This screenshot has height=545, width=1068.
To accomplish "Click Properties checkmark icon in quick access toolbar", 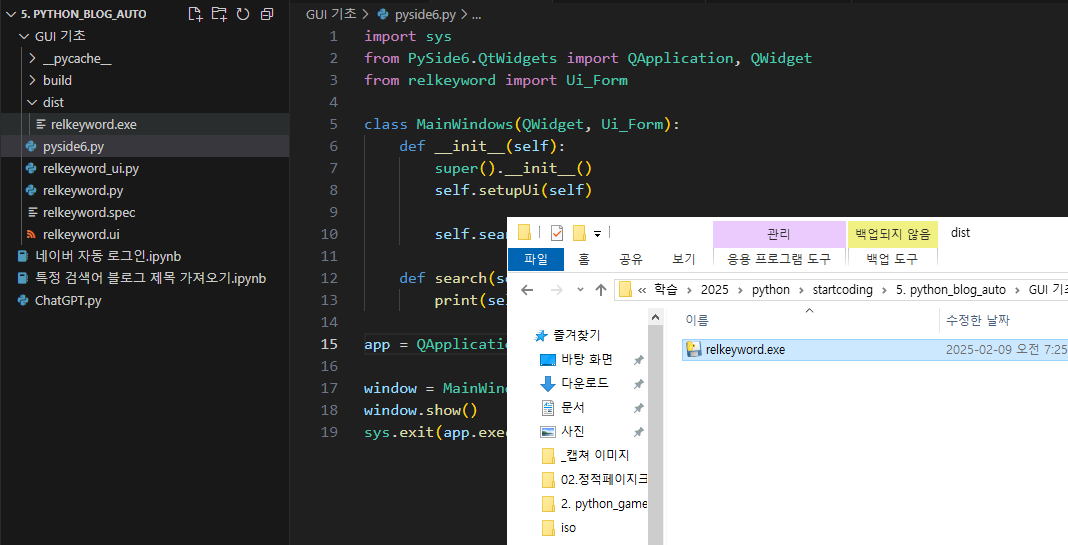I will coord(556,234).
